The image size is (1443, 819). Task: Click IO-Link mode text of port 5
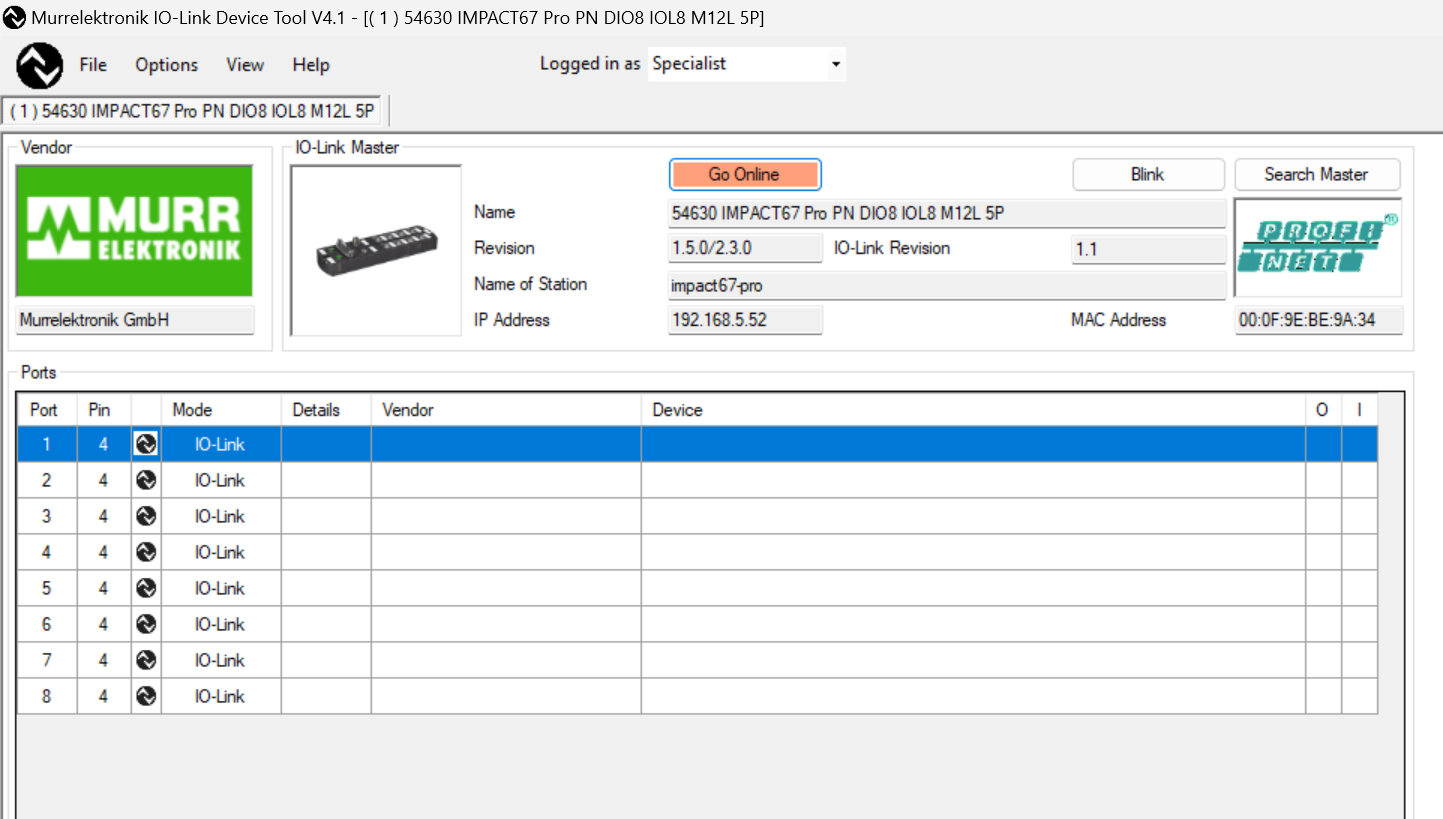point(220,588)
